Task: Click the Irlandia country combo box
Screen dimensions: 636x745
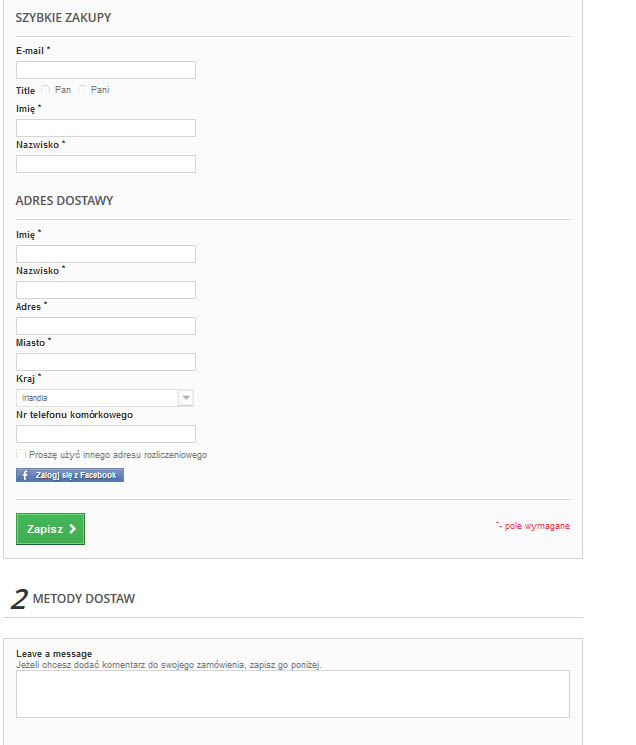Action: click(x=97, y=398)
